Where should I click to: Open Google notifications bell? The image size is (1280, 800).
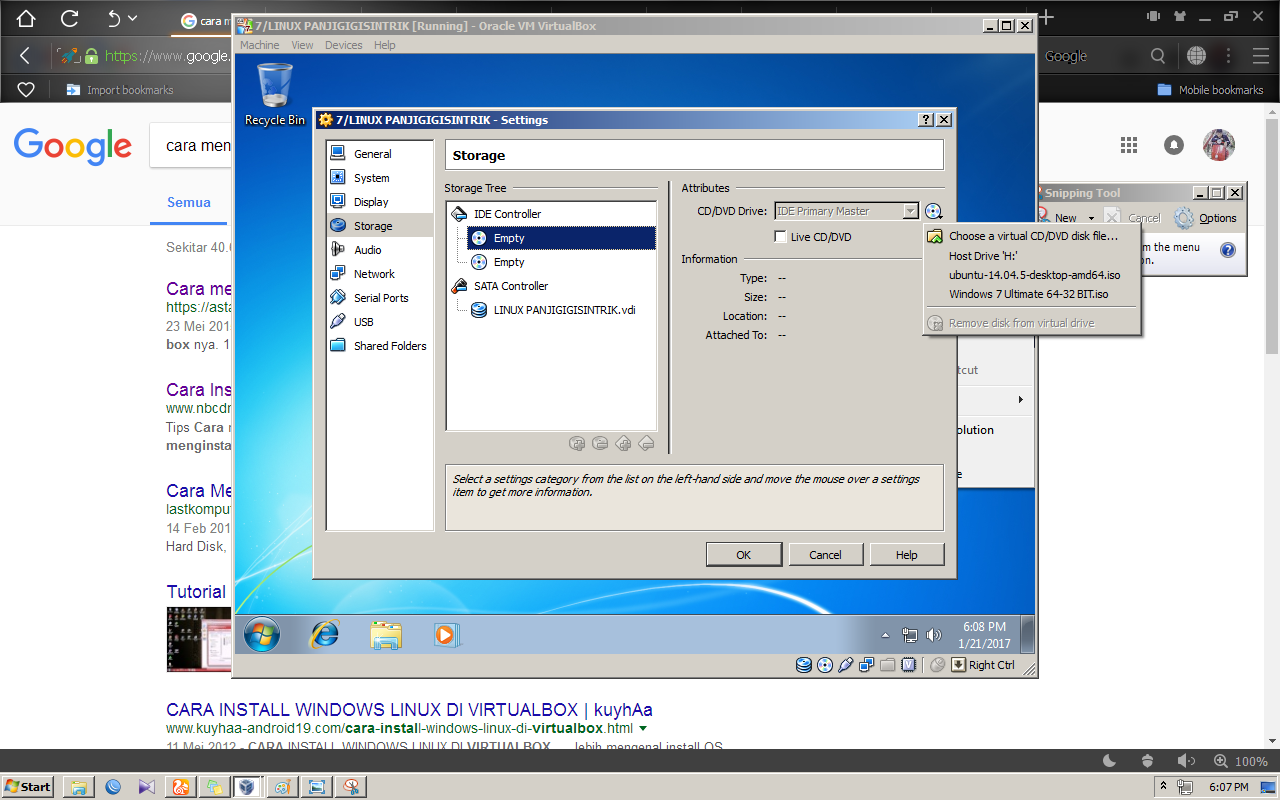(1174, 145)
